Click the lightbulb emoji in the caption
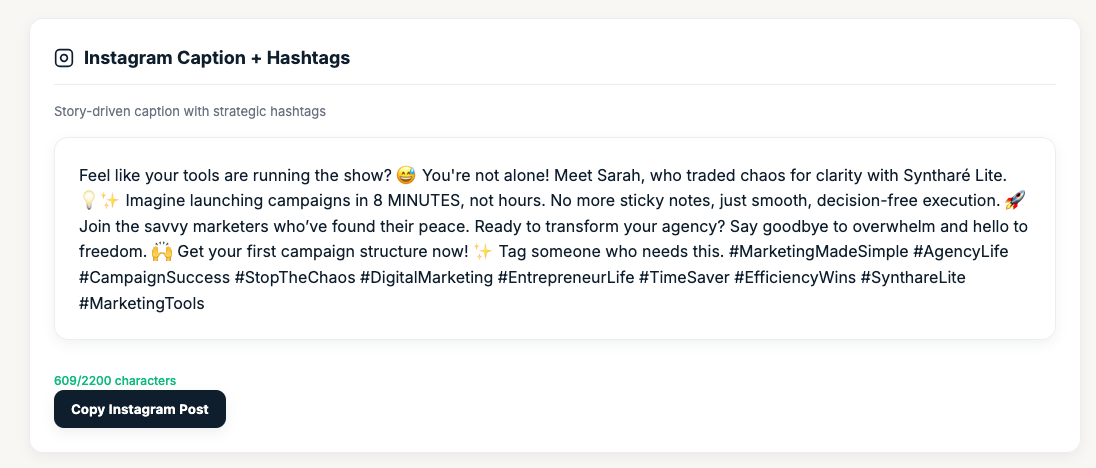Image resolution: width=1096 pixels, height=468 pixels. [87, 200]
